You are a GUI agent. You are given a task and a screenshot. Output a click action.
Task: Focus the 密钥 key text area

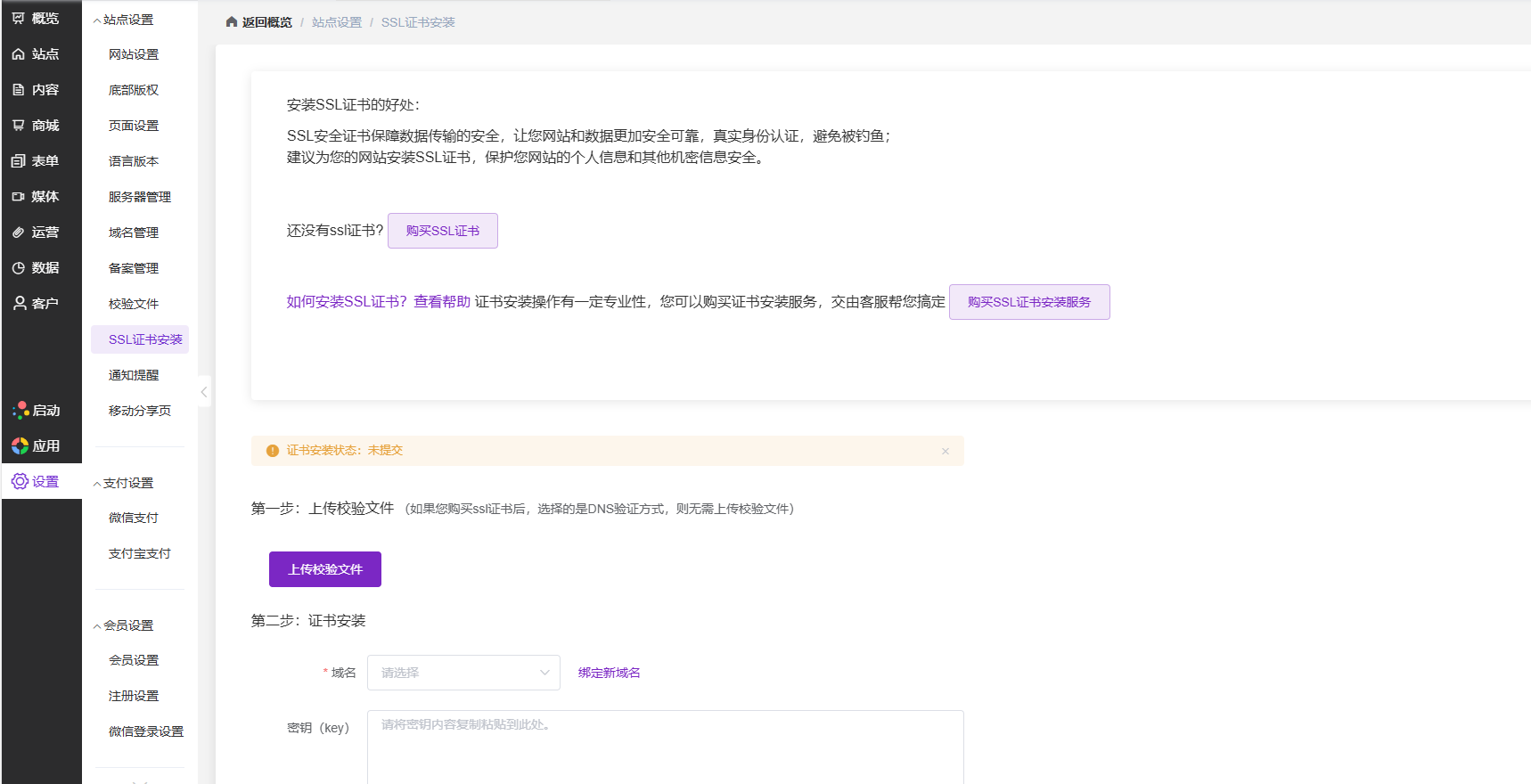pyautogui.click(x=665, y=747)
